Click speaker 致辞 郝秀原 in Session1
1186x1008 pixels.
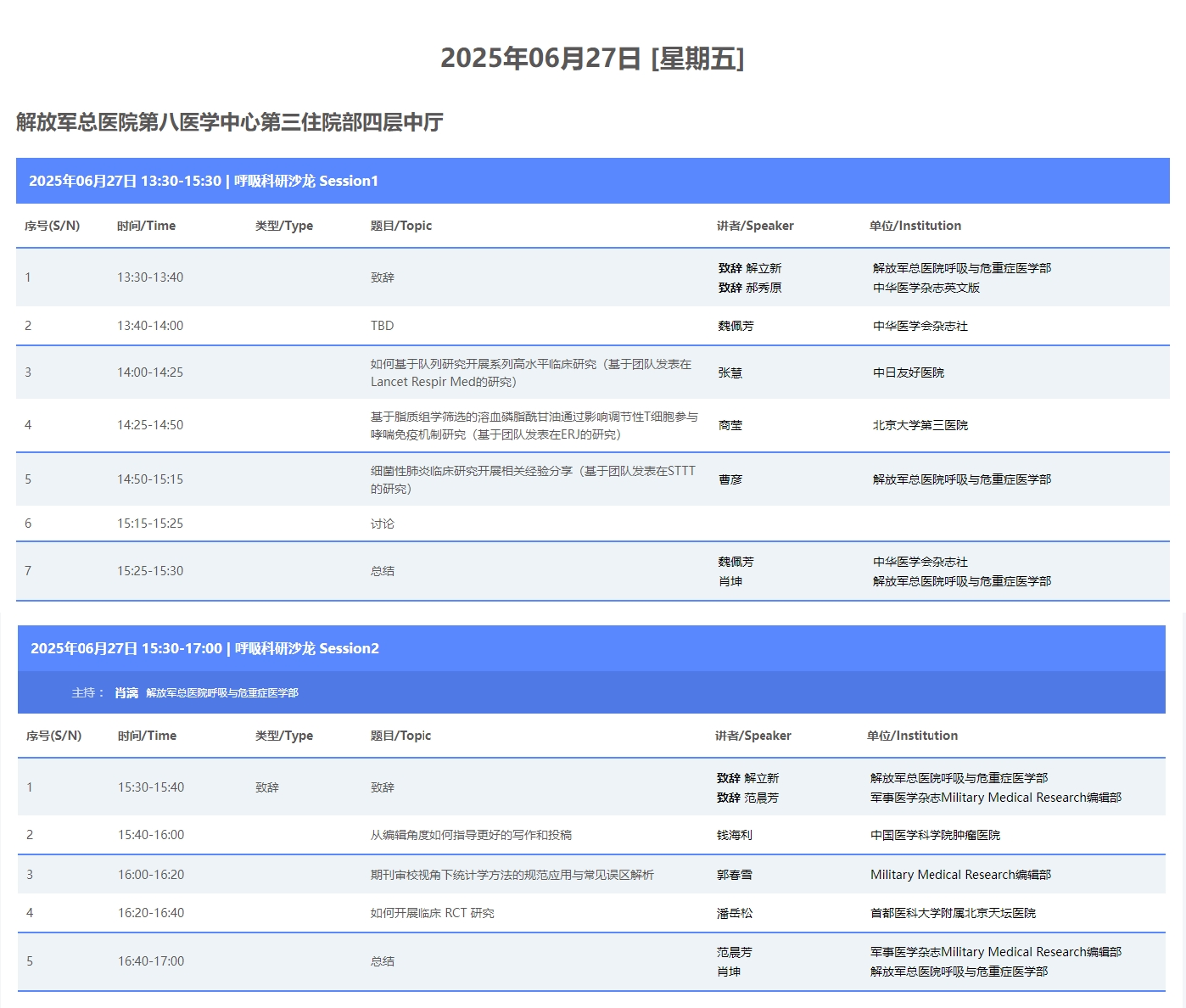point(750,288)
